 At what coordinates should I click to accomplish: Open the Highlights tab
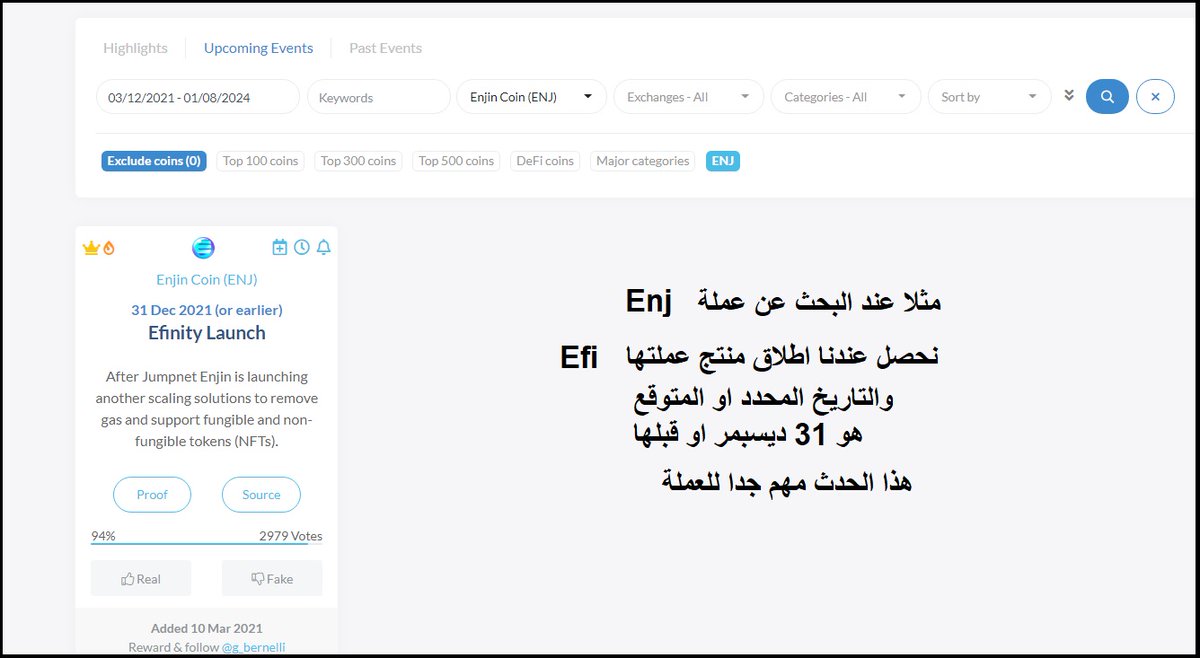pyautogui.click(x=135, y=48)
